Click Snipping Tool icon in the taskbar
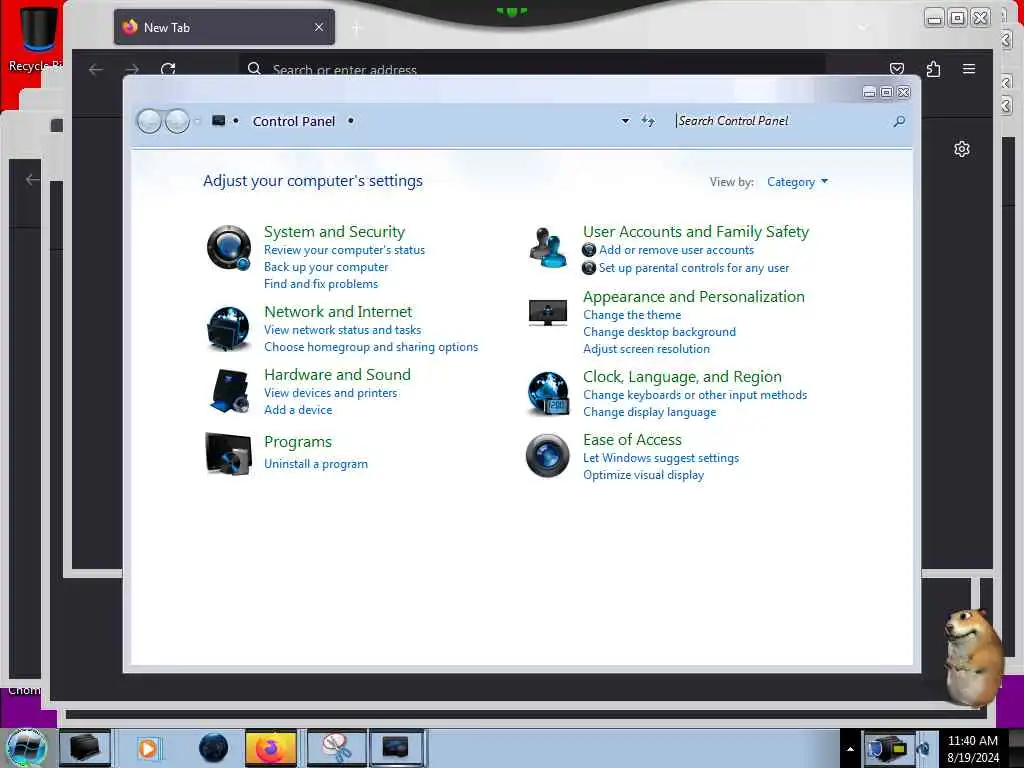The height and width of the screenshot is (768, 1024). pos(337,748)
